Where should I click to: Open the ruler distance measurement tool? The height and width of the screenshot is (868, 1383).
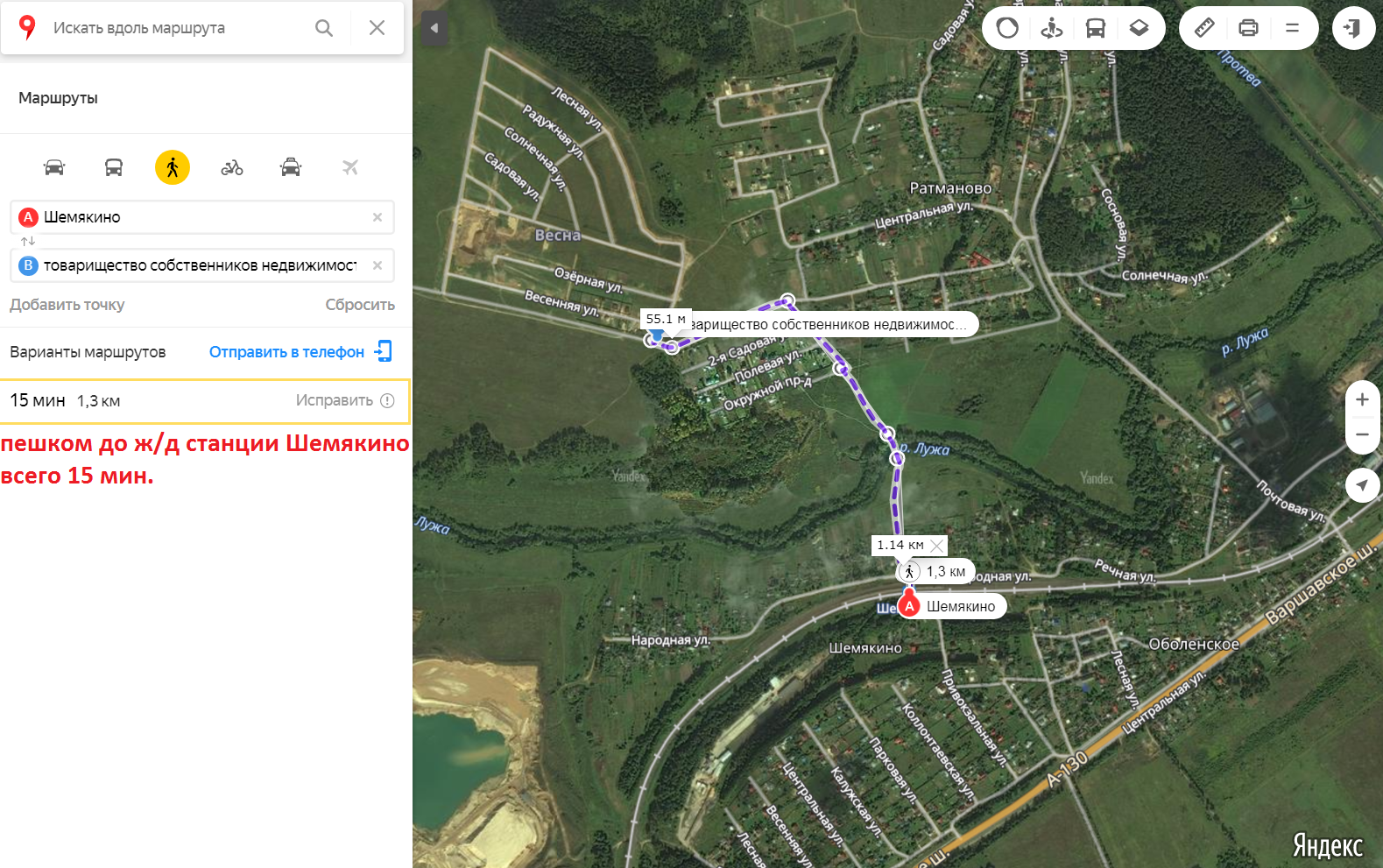click(1204, 28)
